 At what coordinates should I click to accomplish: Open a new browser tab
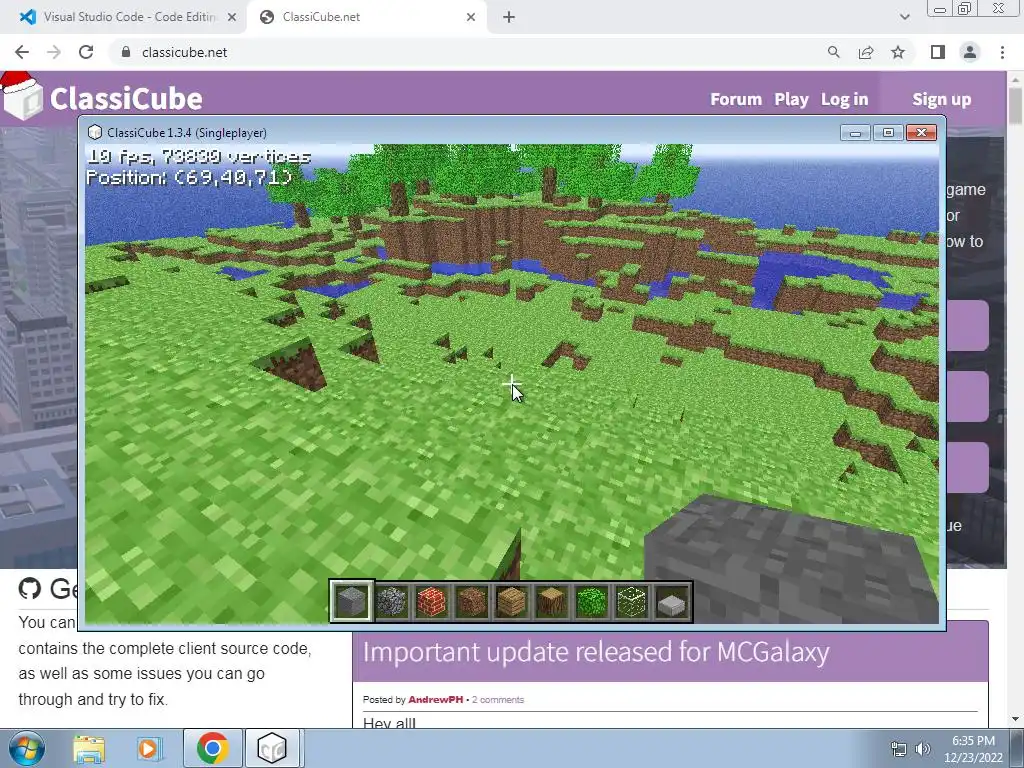(x=509, y=17)
